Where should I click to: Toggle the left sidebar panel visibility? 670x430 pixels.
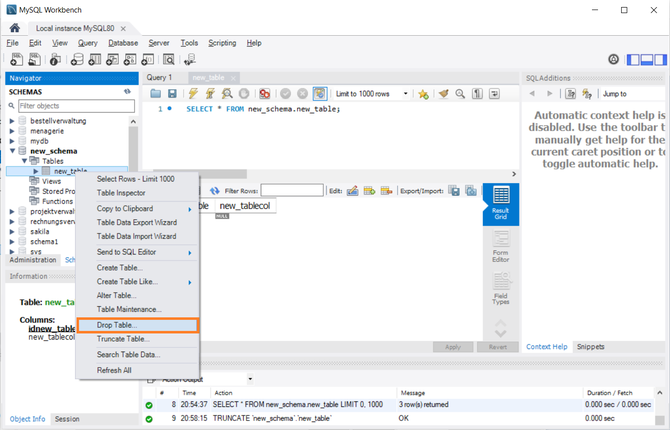[x=633, y=59]
